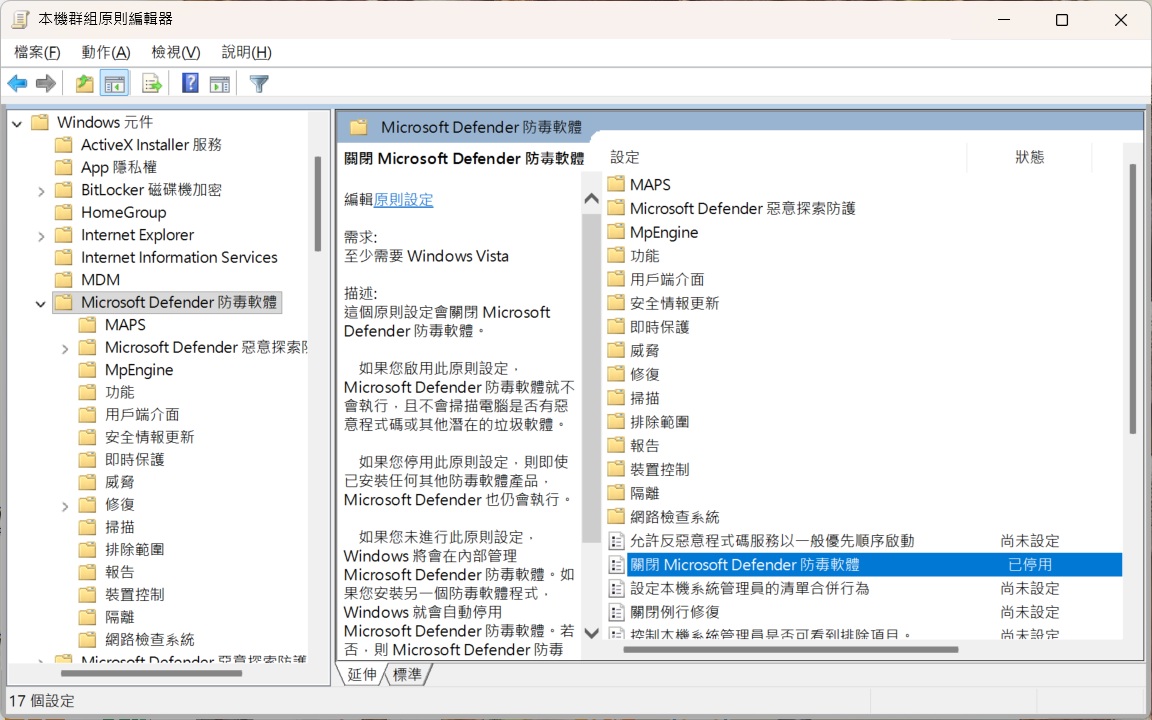Open the 說明(H) menu
Image resolution: width=1152 pixels, height=720 pixels.
246,52
